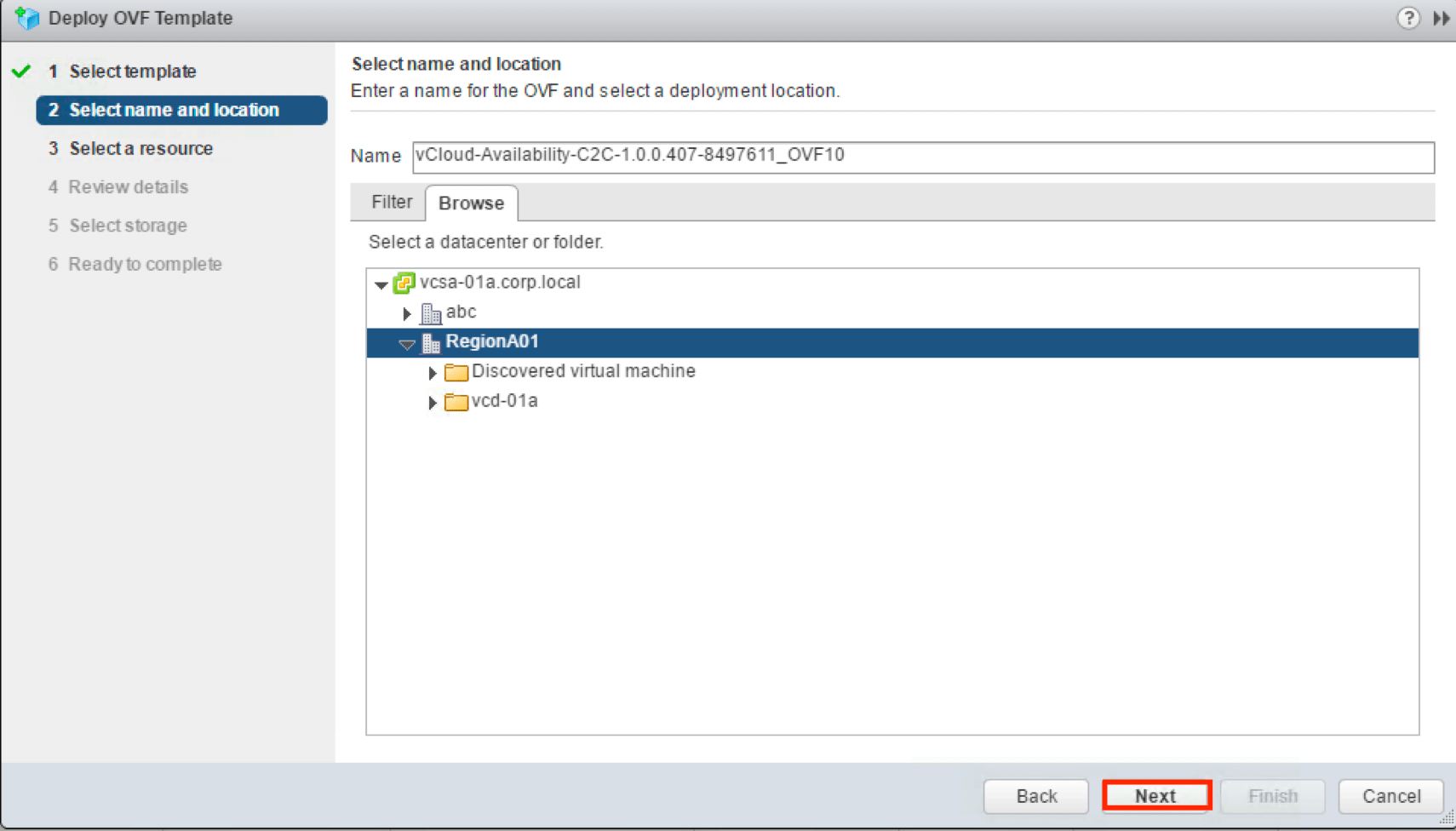
Task: Click the double-arrow expand icon in title bar
Action: pos(1441,18)
